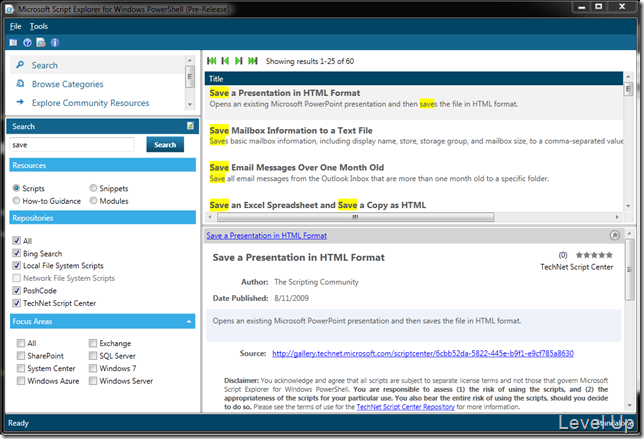Toggle TechNet Script Center checkbox

[16, 303]
